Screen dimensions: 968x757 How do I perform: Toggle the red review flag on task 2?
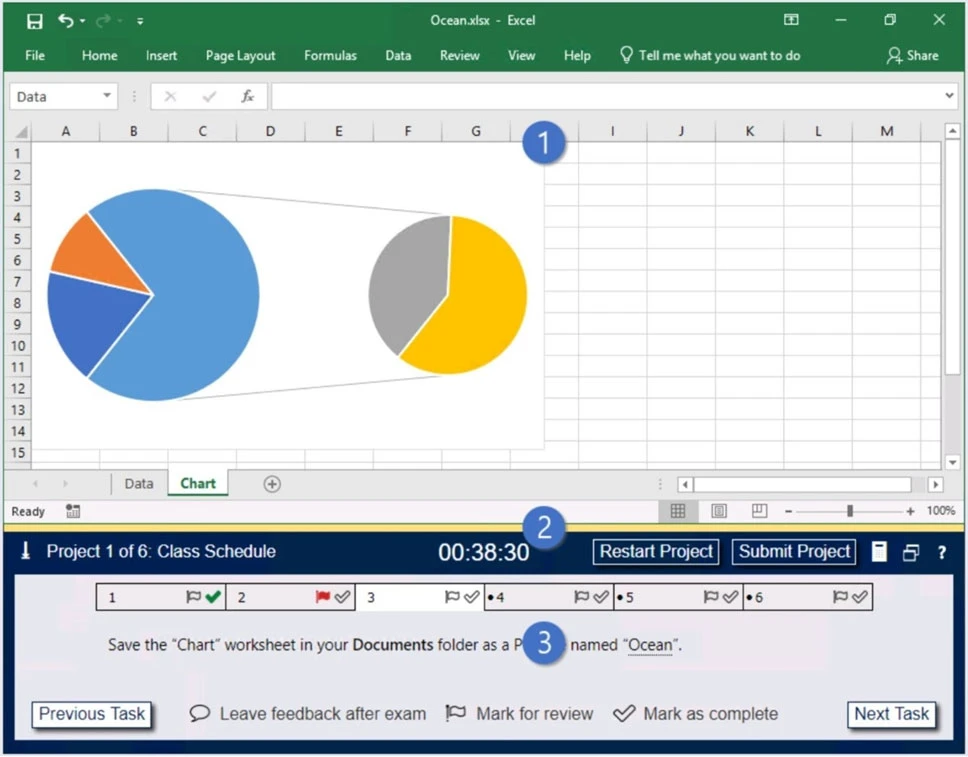coord(322,597)
